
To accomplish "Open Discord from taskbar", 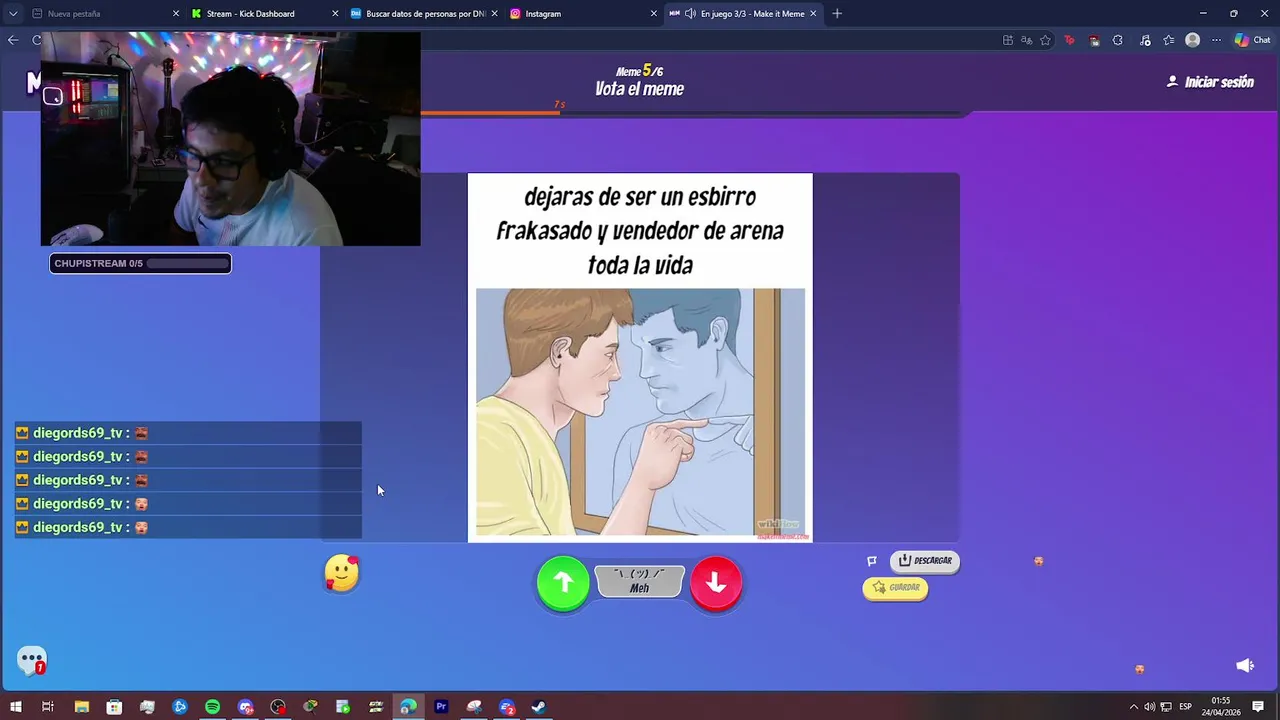I will [245, 707].
